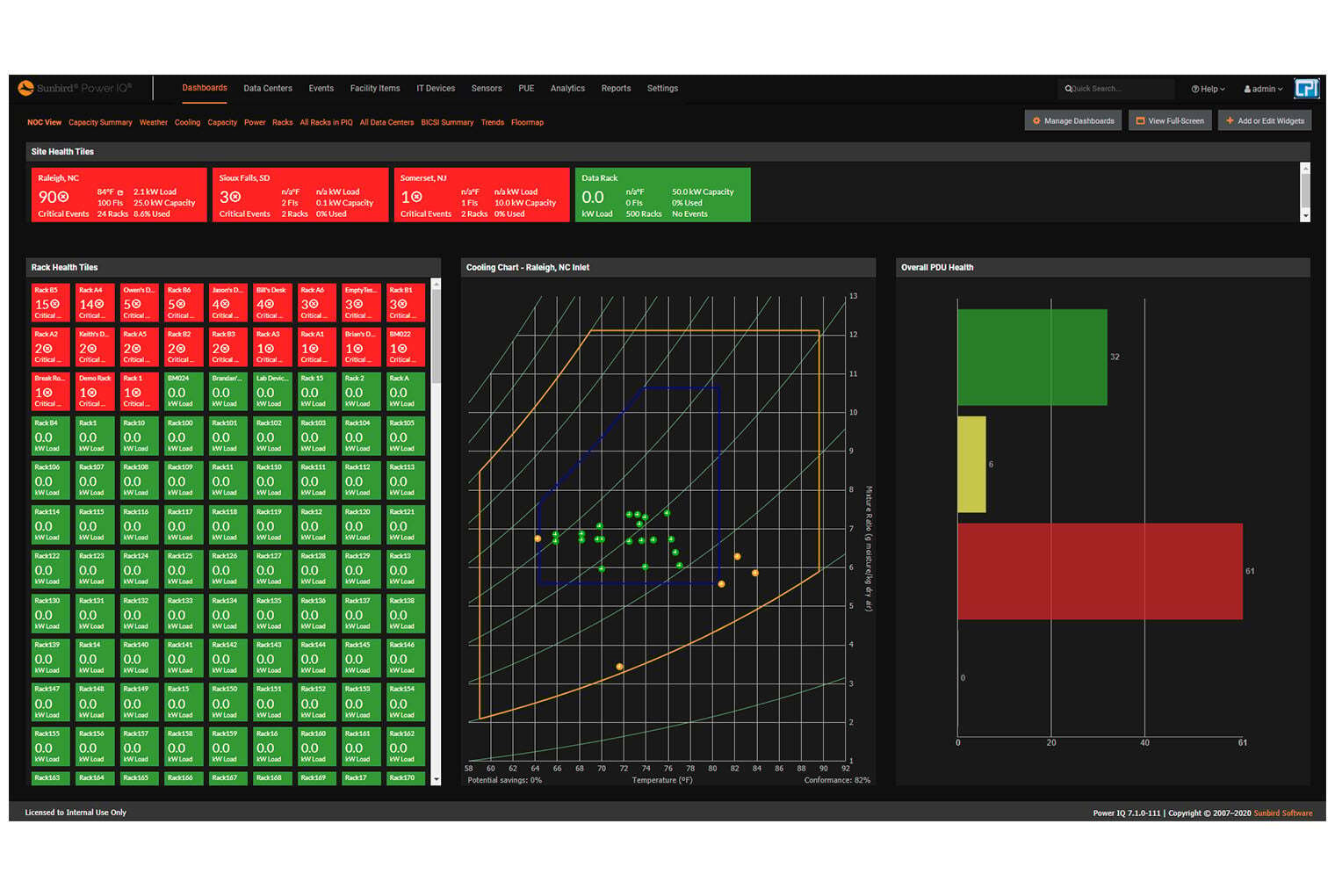Go to the Analytics menu
This screenshot has width=1335, height=896.
coord(567,89)
